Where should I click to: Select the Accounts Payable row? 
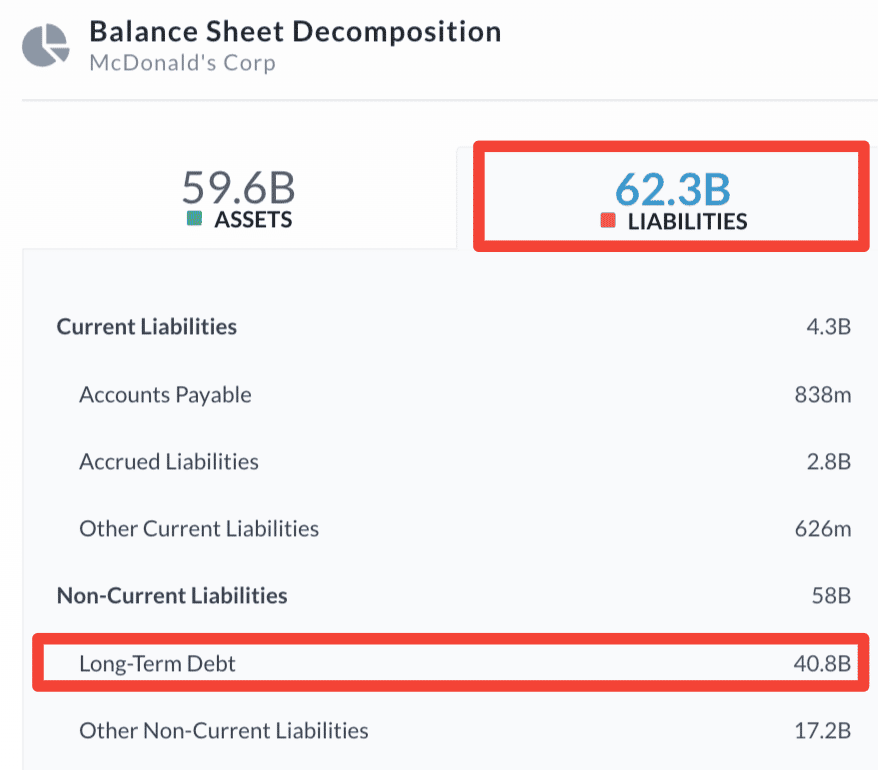[165, 395]
